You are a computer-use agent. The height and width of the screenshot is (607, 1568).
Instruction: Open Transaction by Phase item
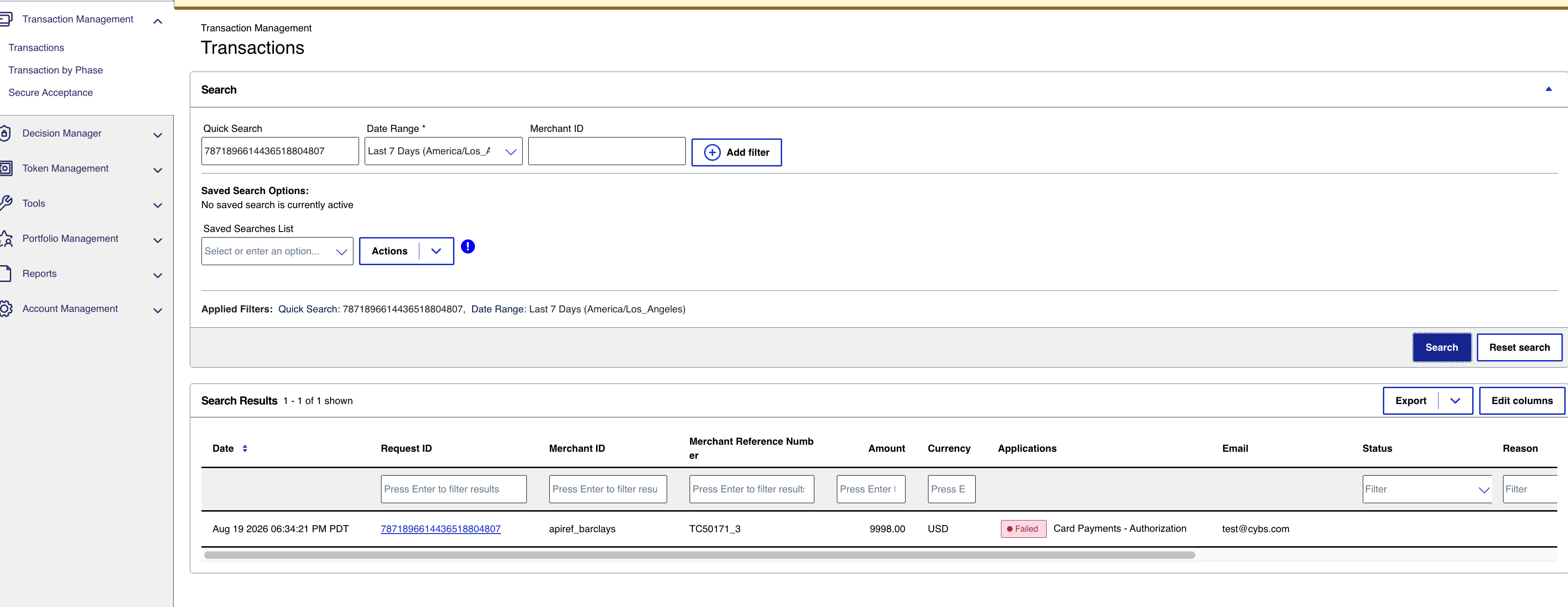click(x=55, y=70)
